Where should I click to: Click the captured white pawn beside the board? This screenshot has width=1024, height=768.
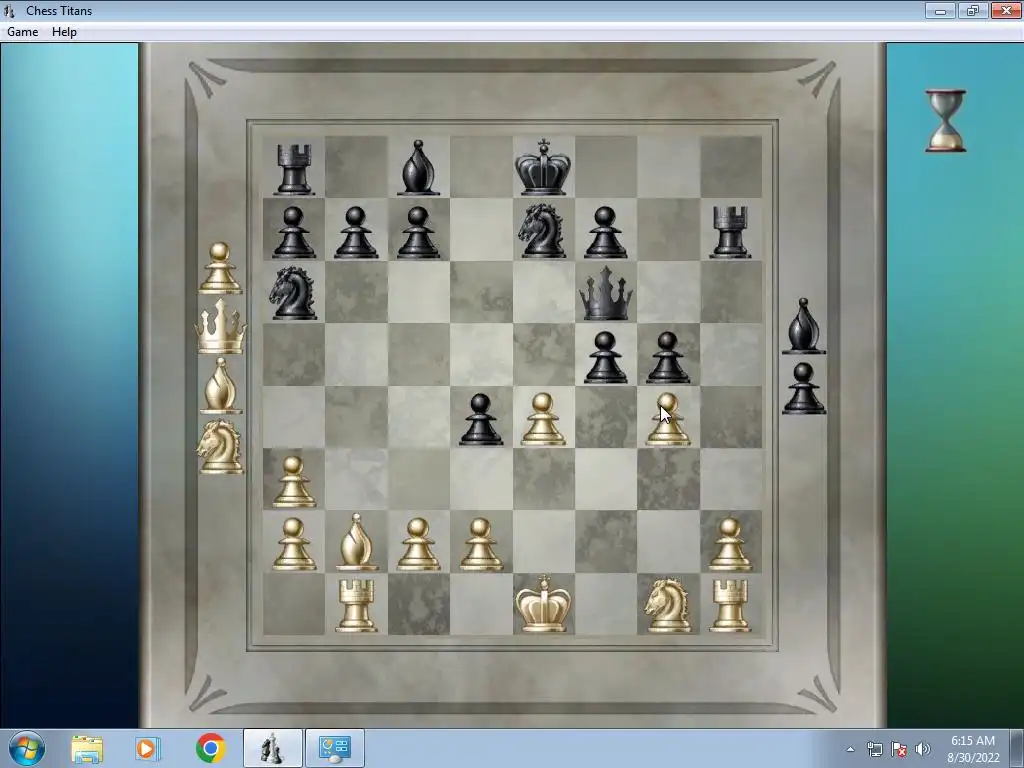click(220, 268)
